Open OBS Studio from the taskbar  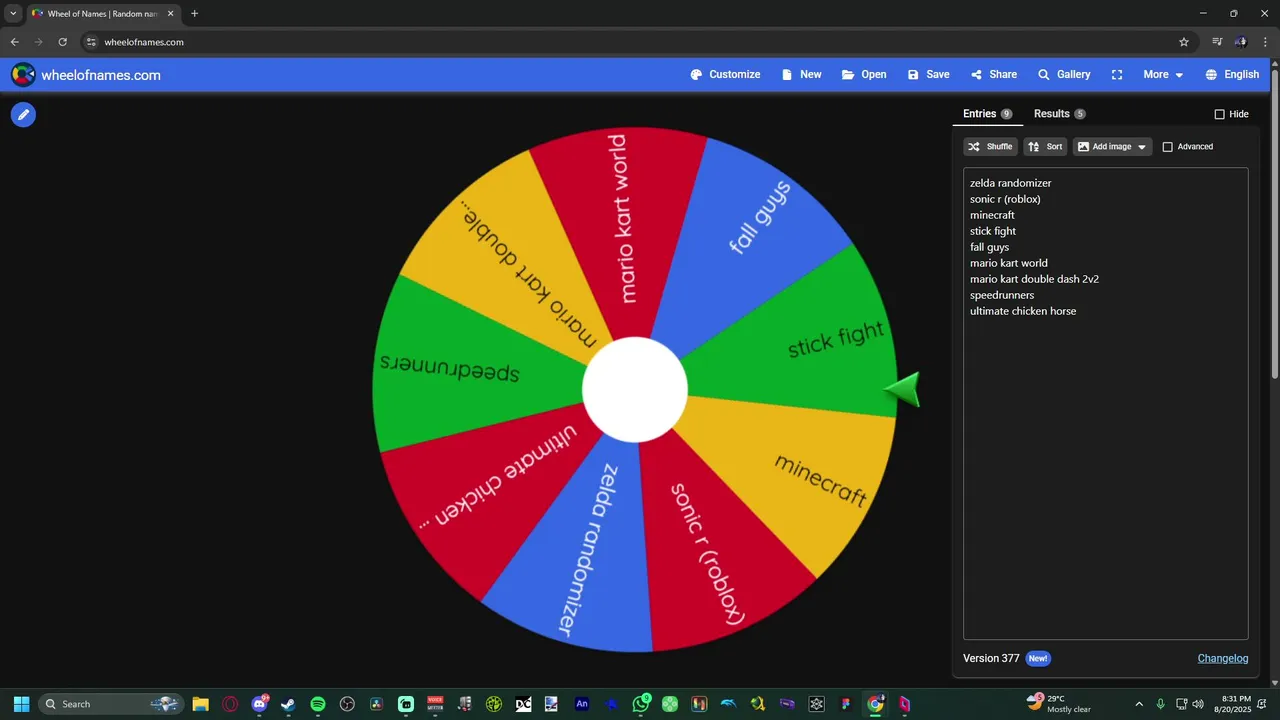pyautogui.click(x=347, y=704)
